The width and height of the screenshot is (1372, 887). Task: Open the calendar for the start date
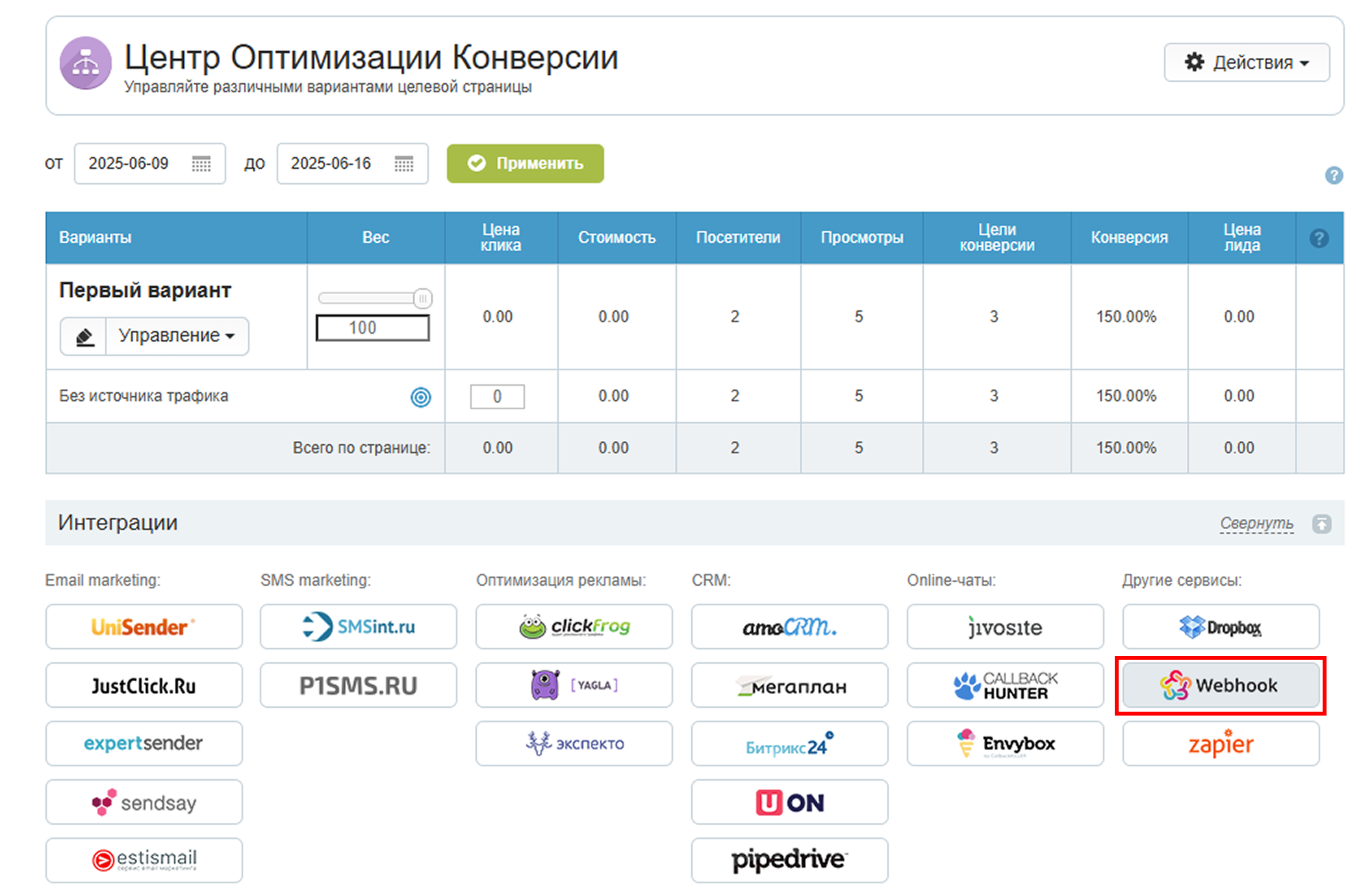tap(202, 164)
